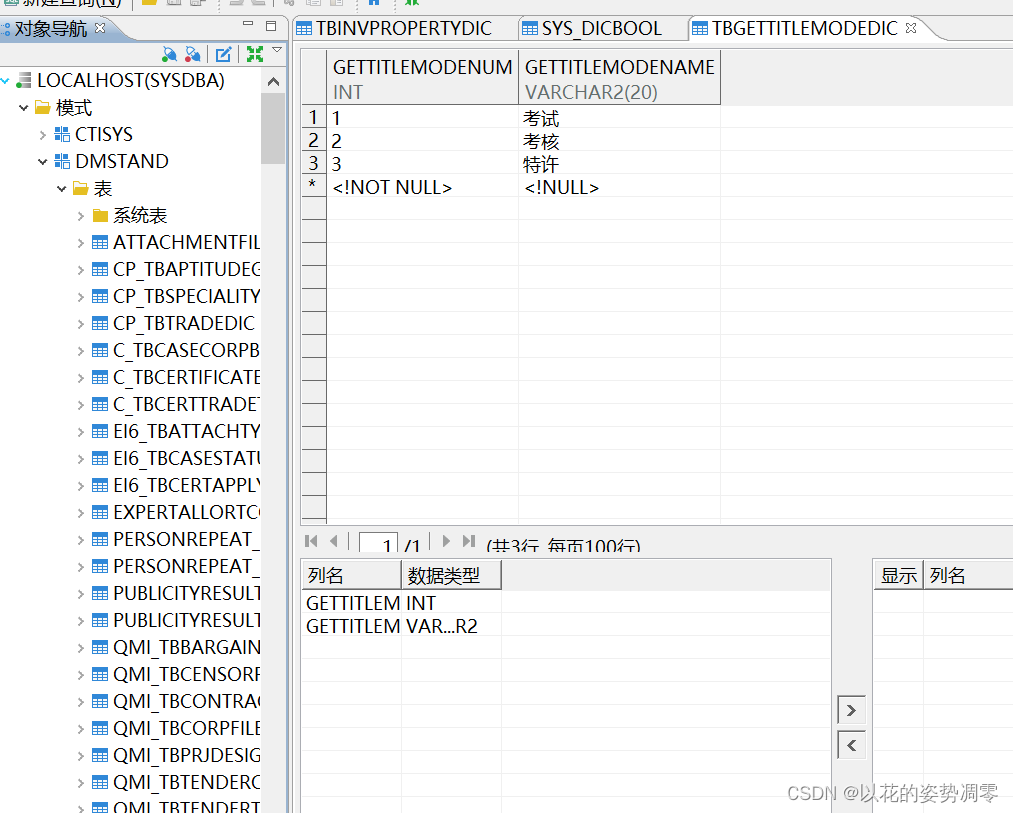Minimize the object navigator panel
Screen dimensions: 1013x813
[x=248, y=24]
